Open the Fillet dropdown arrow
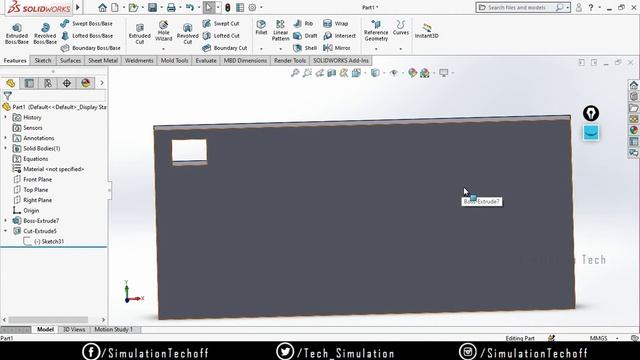This screenshot has height=360, width=640. tap(261, 49)
